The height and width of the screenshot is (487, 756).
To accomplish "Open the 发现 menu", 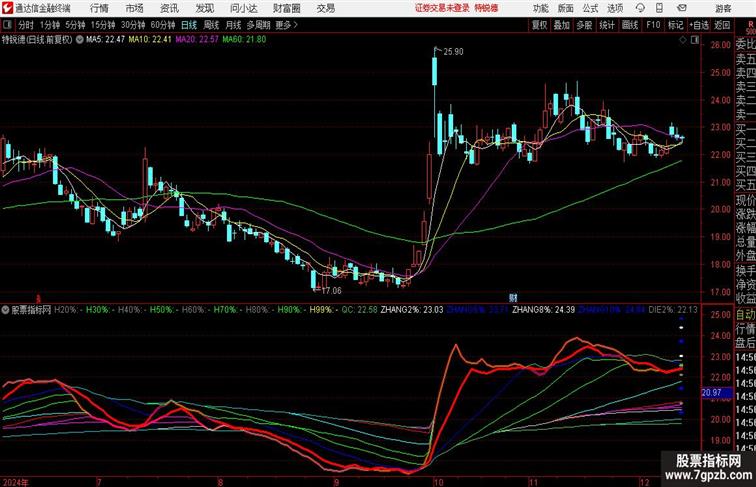I will click(x=204, y=8).
